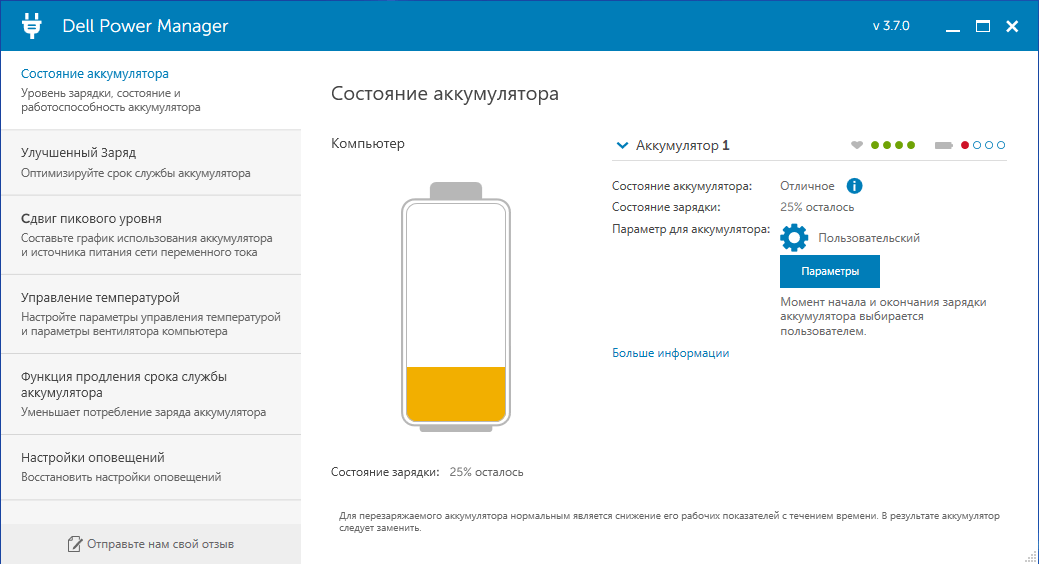Open the Улучшенный Заряд section
Viewport: 1039px width, 564px height.
tap(78, 153)
